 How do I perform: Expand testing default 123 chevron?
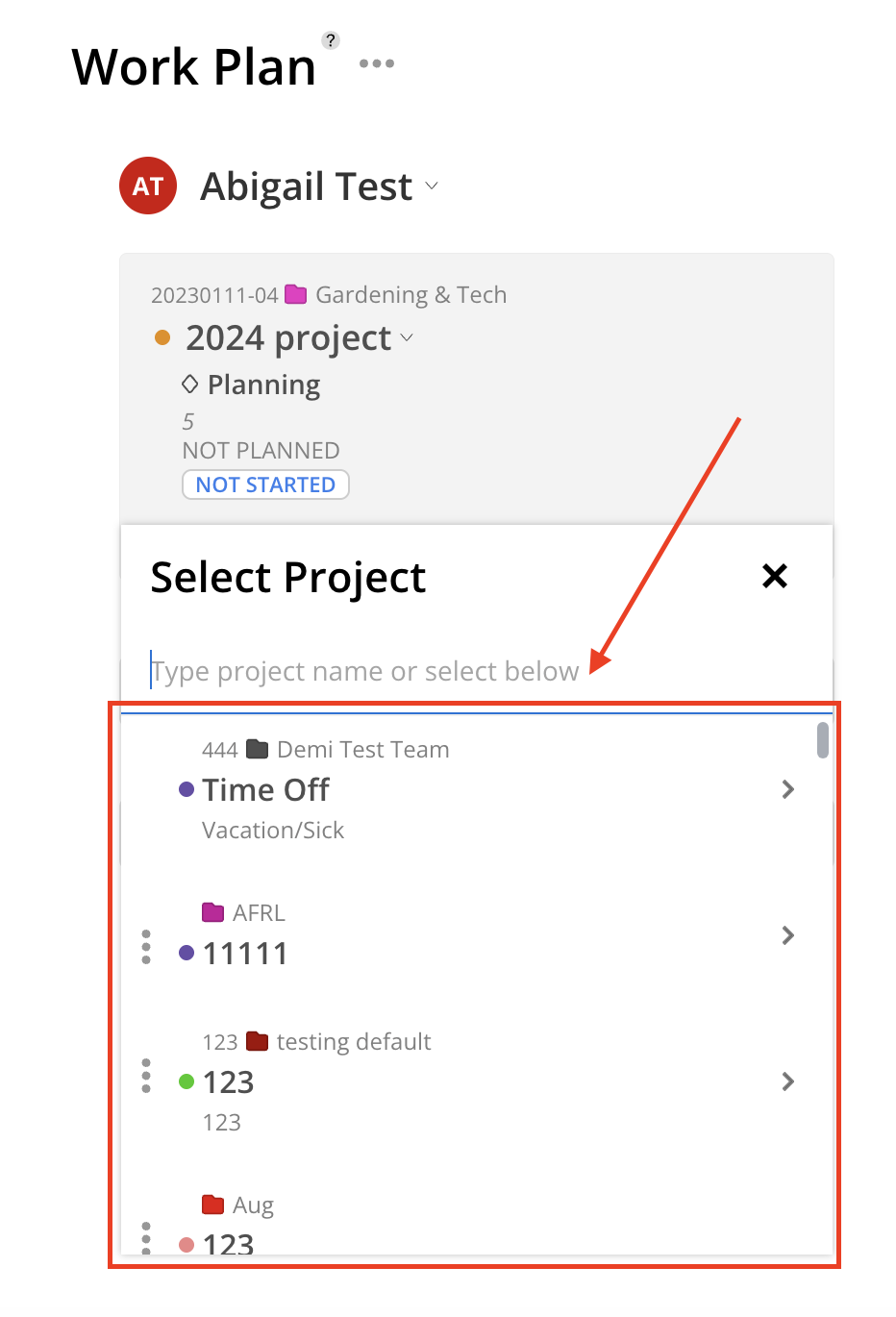coord(788,1081)
